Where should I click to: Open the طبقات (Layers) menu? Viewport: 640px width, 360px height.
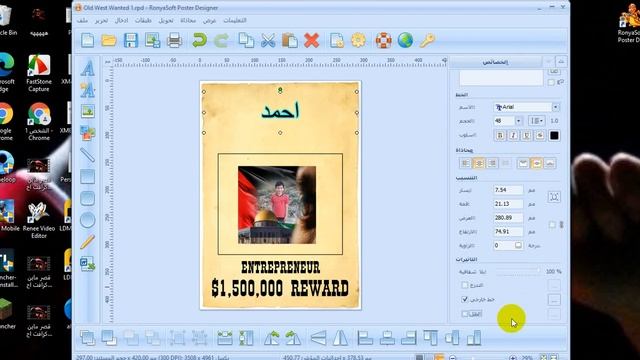(x=143, y=20)
